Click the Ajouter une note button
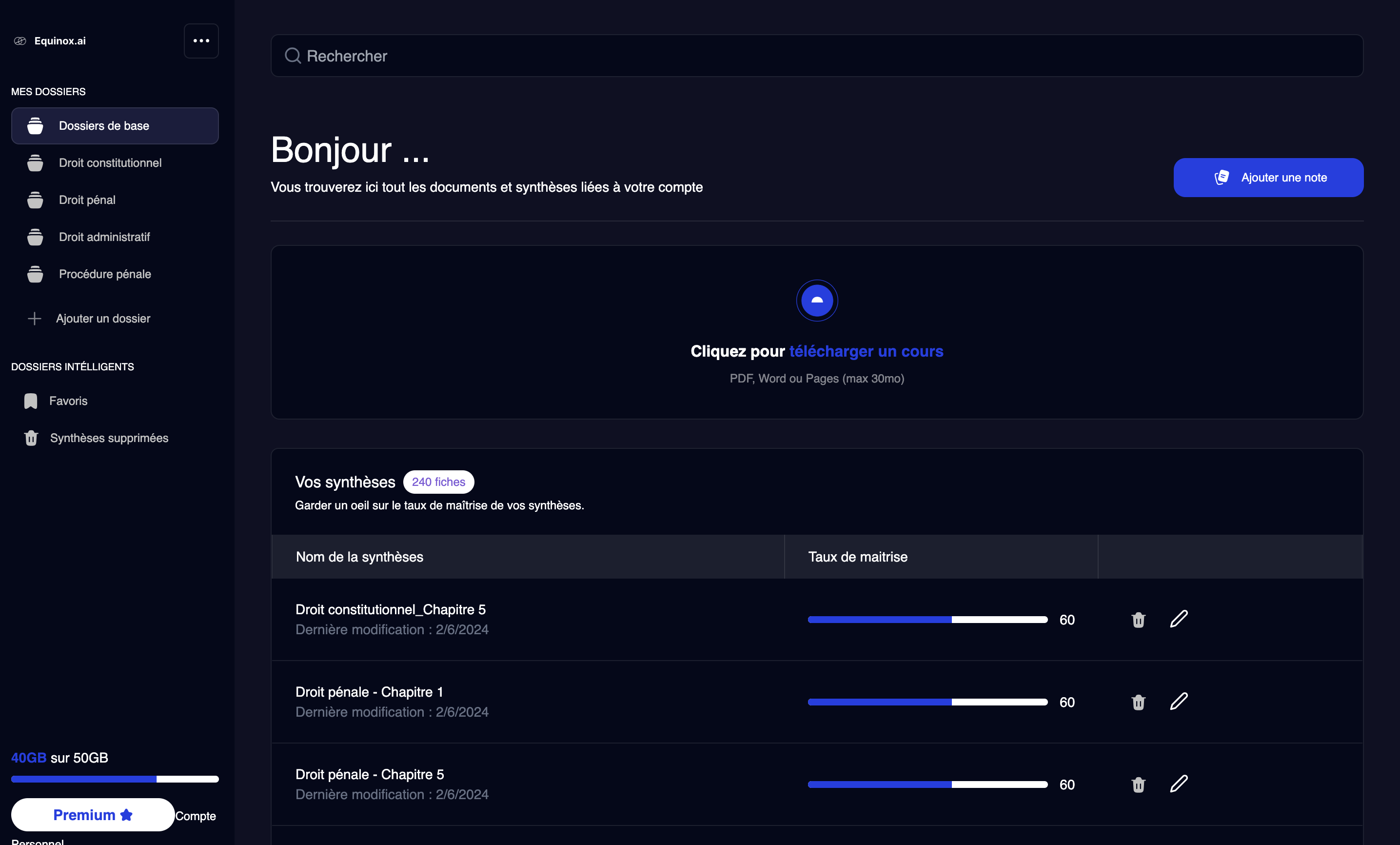The image size is (1400, 845). pyautogui.click(x=1268, y=178)
